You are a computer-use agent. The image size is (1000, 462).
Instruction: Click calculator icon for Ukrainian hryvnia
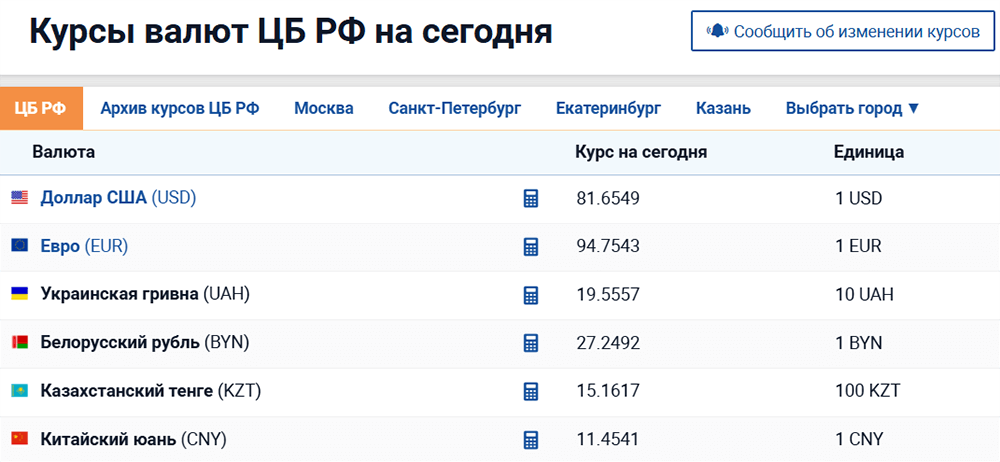coord(531,295)
